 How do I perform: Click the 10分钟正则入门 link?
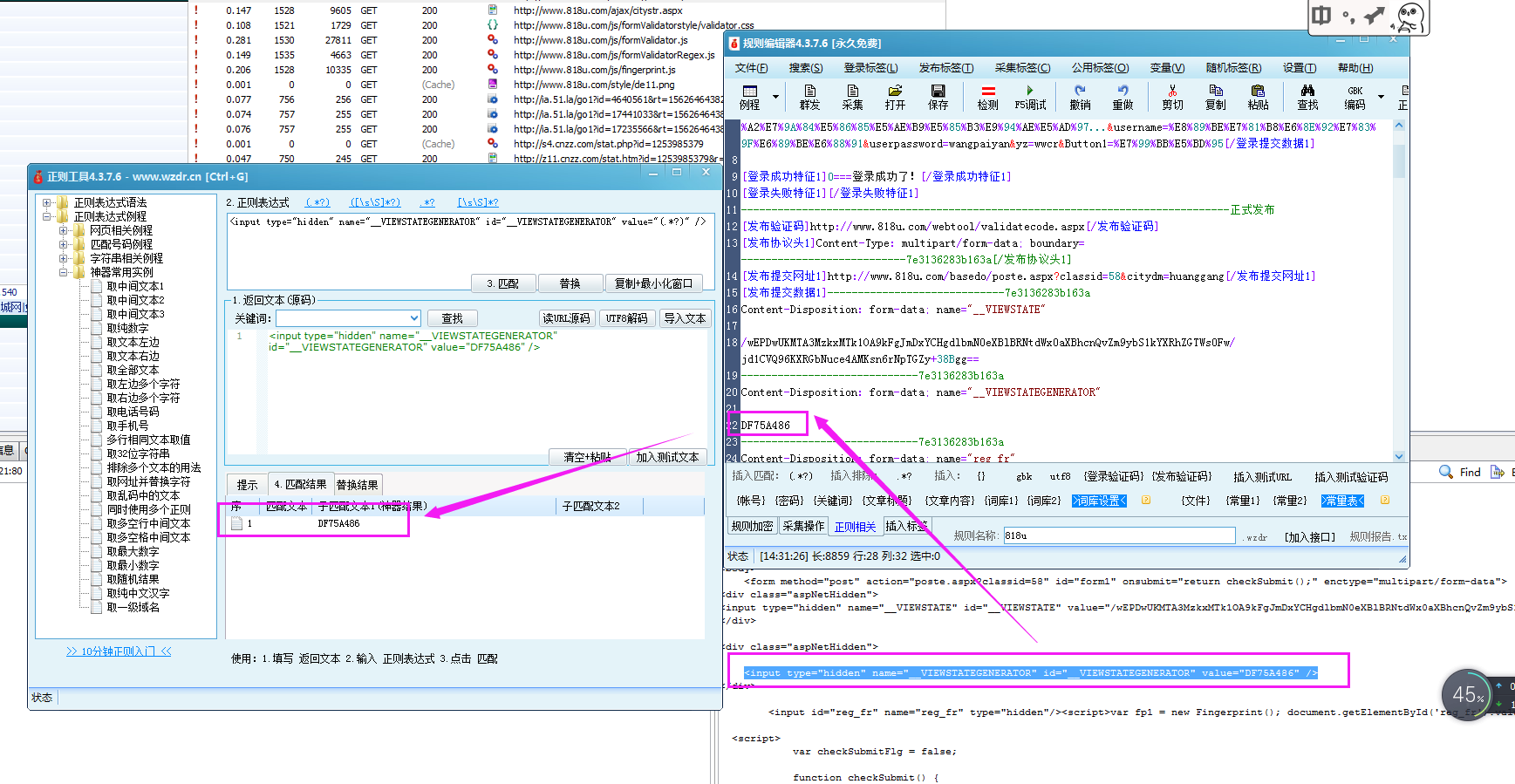[x=119, y=651]
